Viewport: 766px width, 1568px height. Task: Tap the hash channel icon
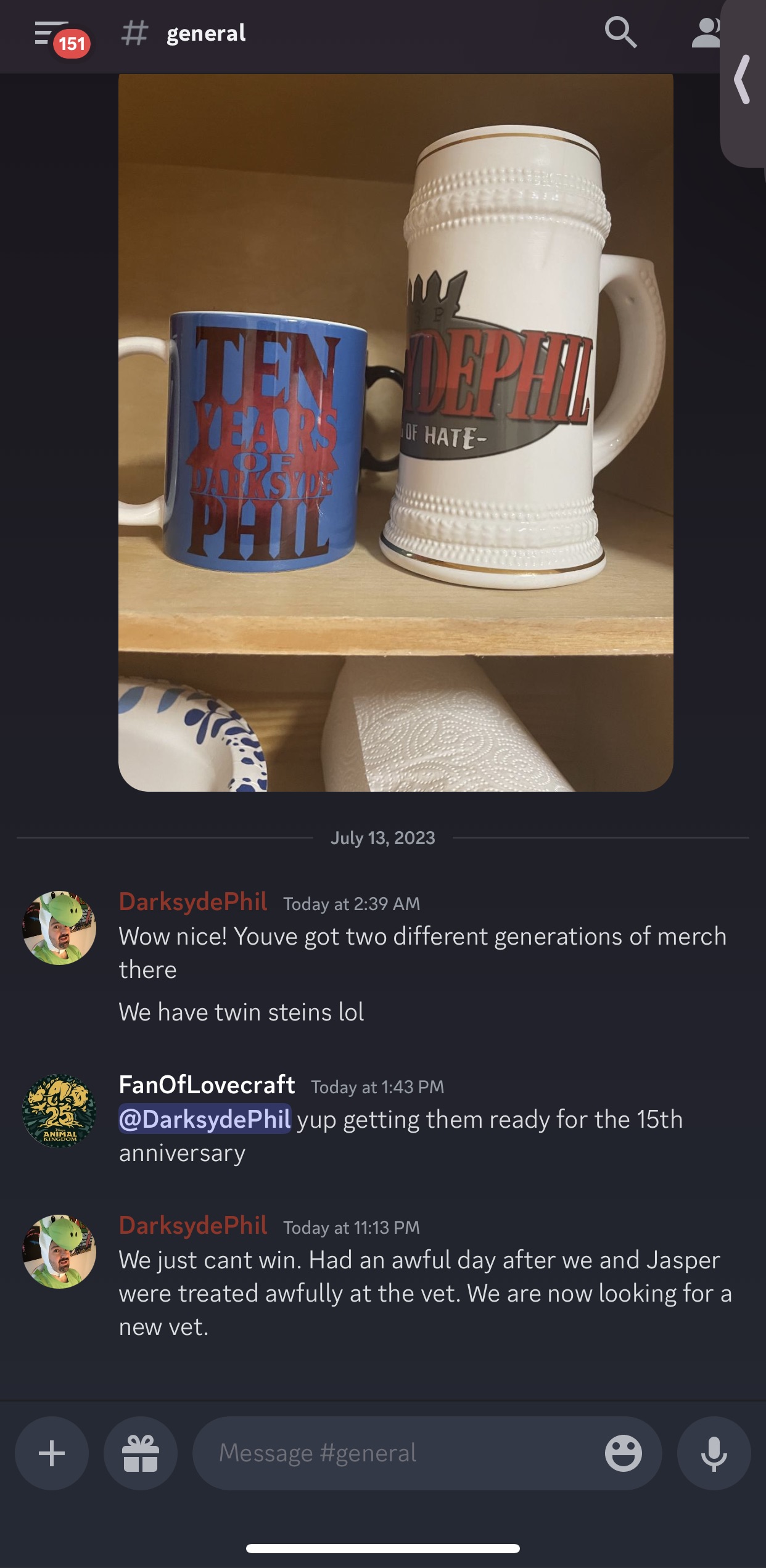coord(134,33)
